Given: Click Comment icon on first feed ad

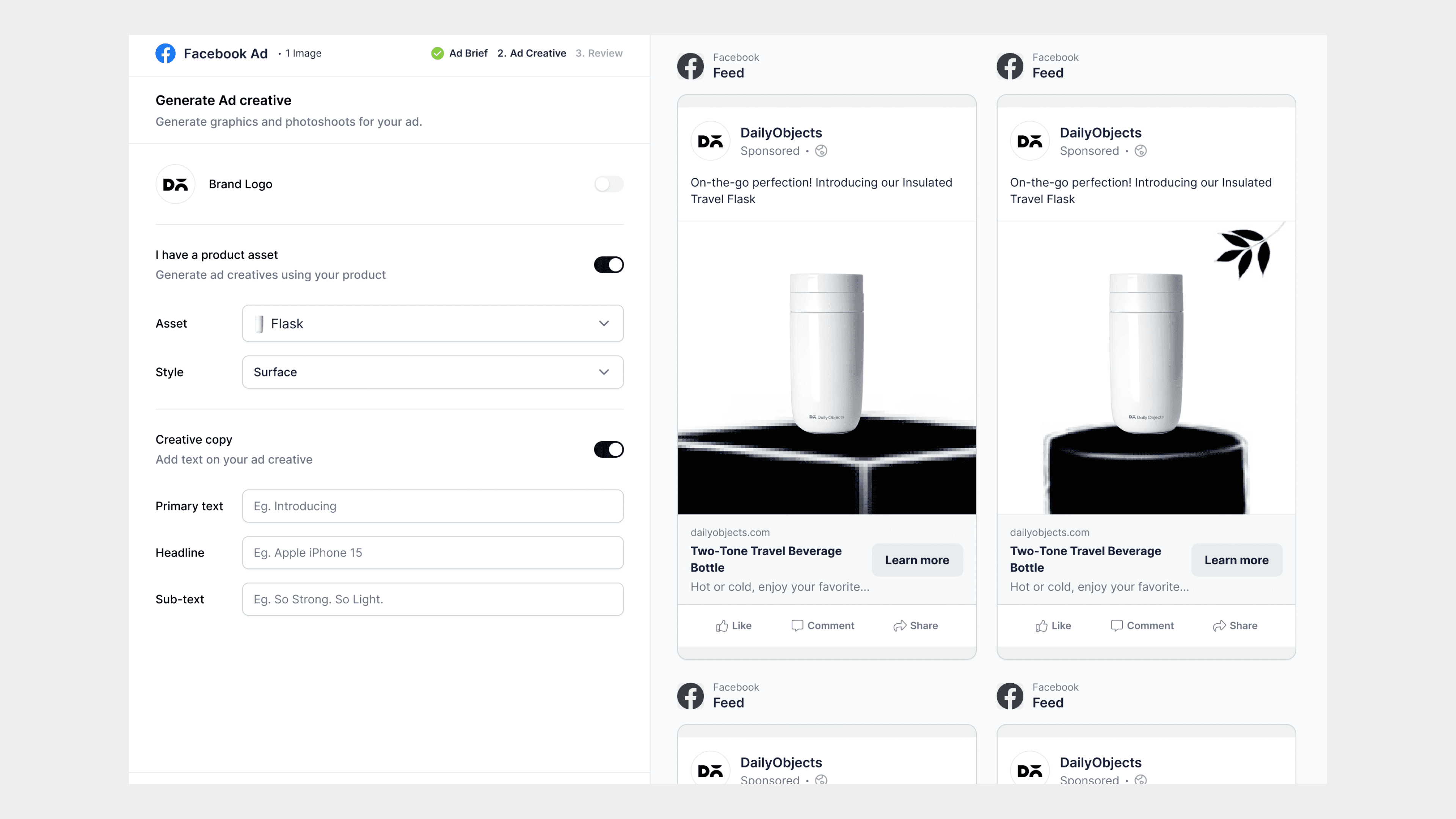Looking at the screenshot, I should pyautogui.click(x=797, y=626).
